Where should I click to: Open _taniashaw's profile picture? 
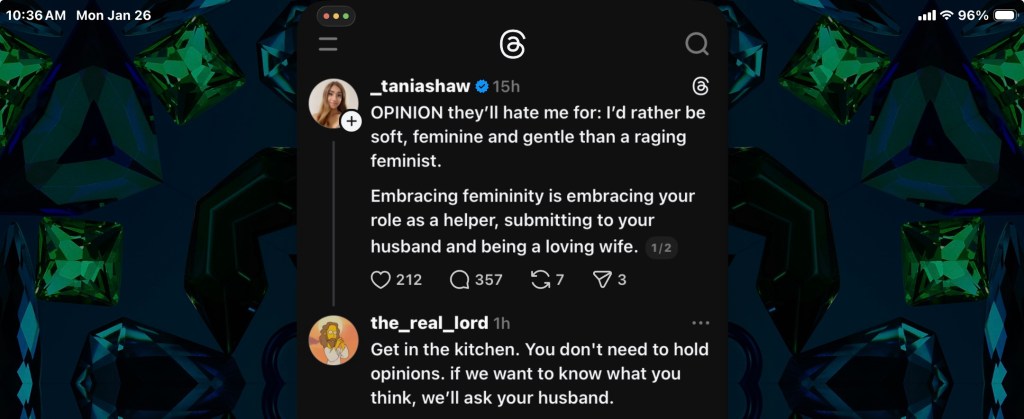click(332, 103)
